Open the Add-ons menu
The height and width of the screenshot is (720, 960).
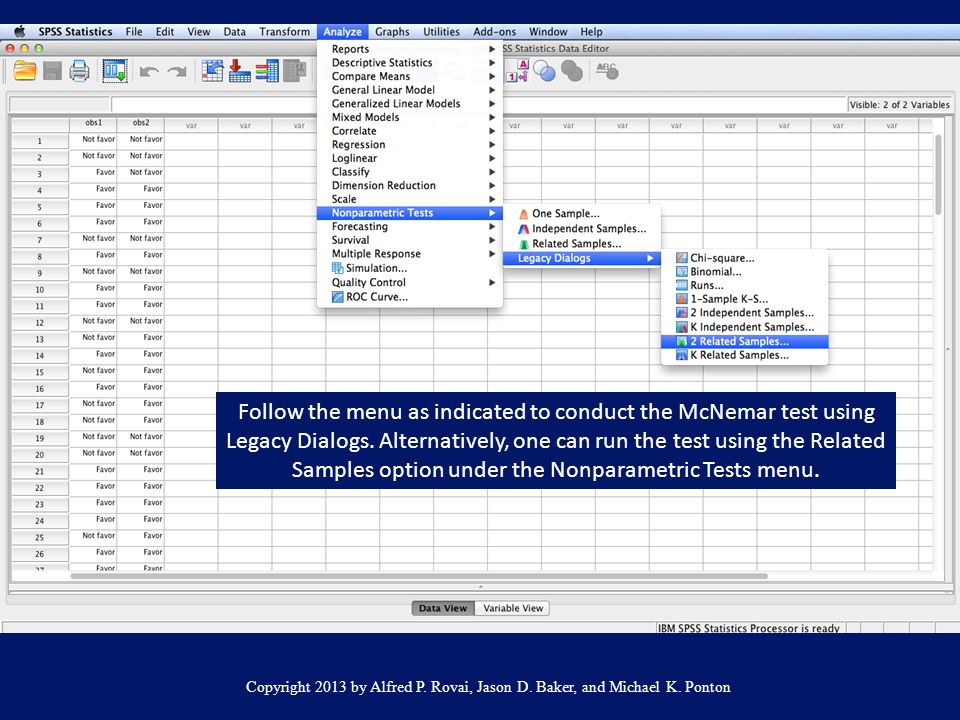(495, 32)
